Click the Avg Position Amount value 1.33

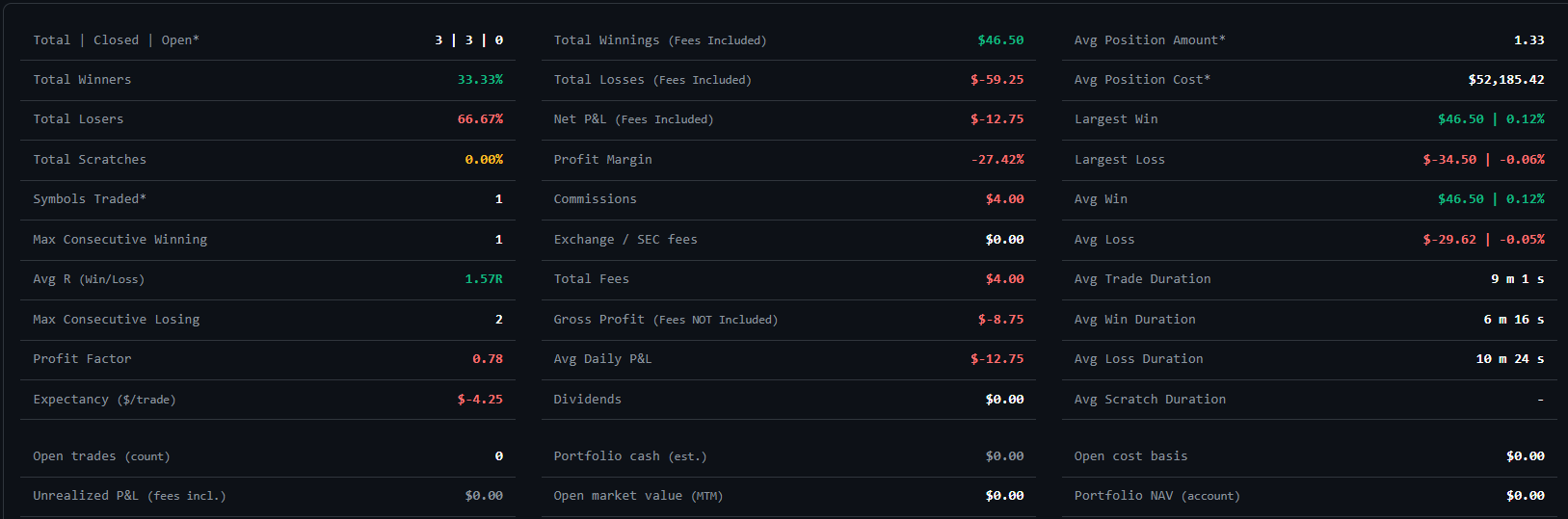point(1528,40)
